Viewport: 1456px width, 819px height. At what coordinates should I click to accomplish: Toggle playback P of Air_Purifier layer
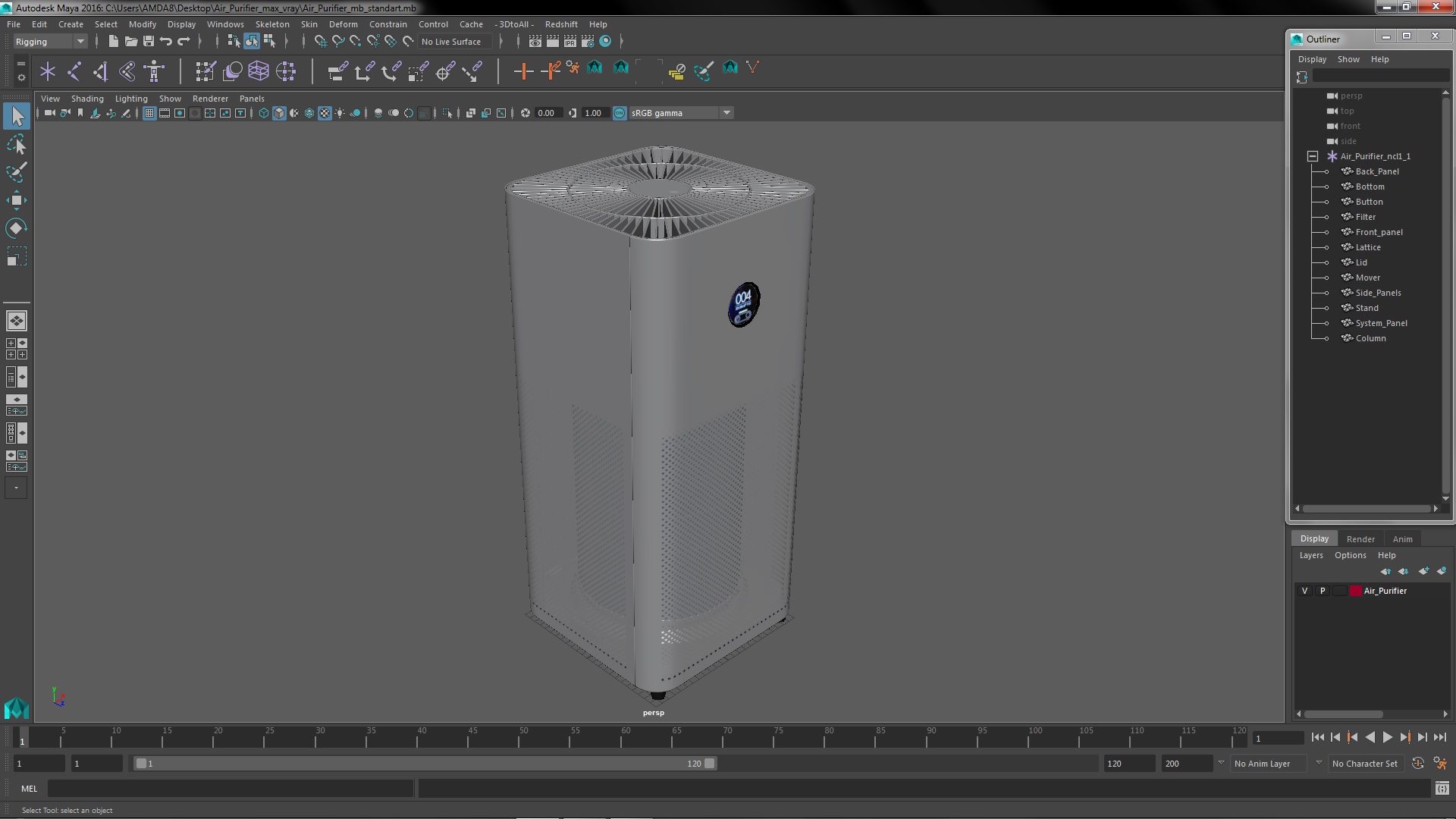click(x=1323, y=591)
